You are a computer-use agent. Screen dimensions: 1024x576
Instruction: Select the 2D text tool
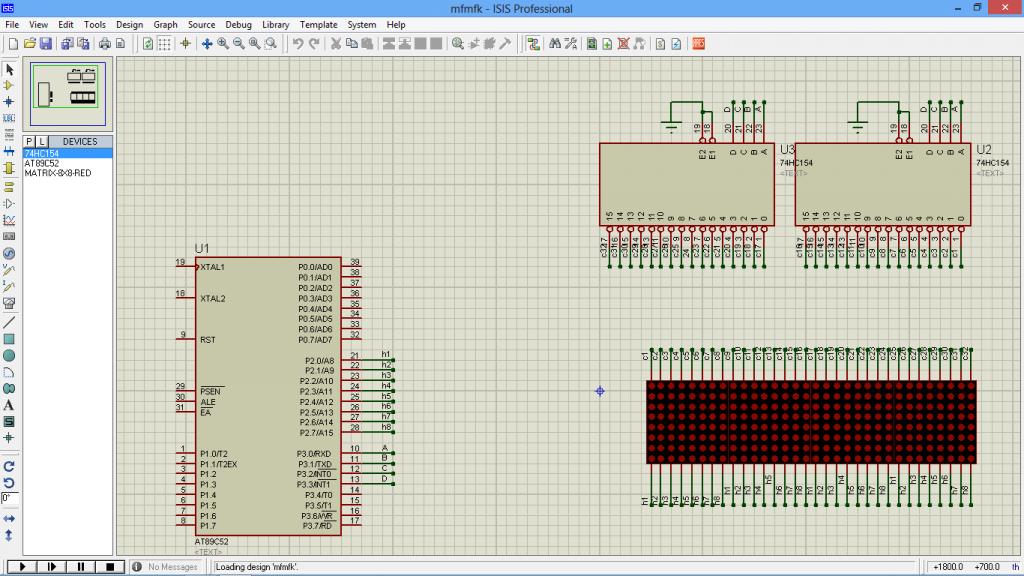tap(9, 405)
